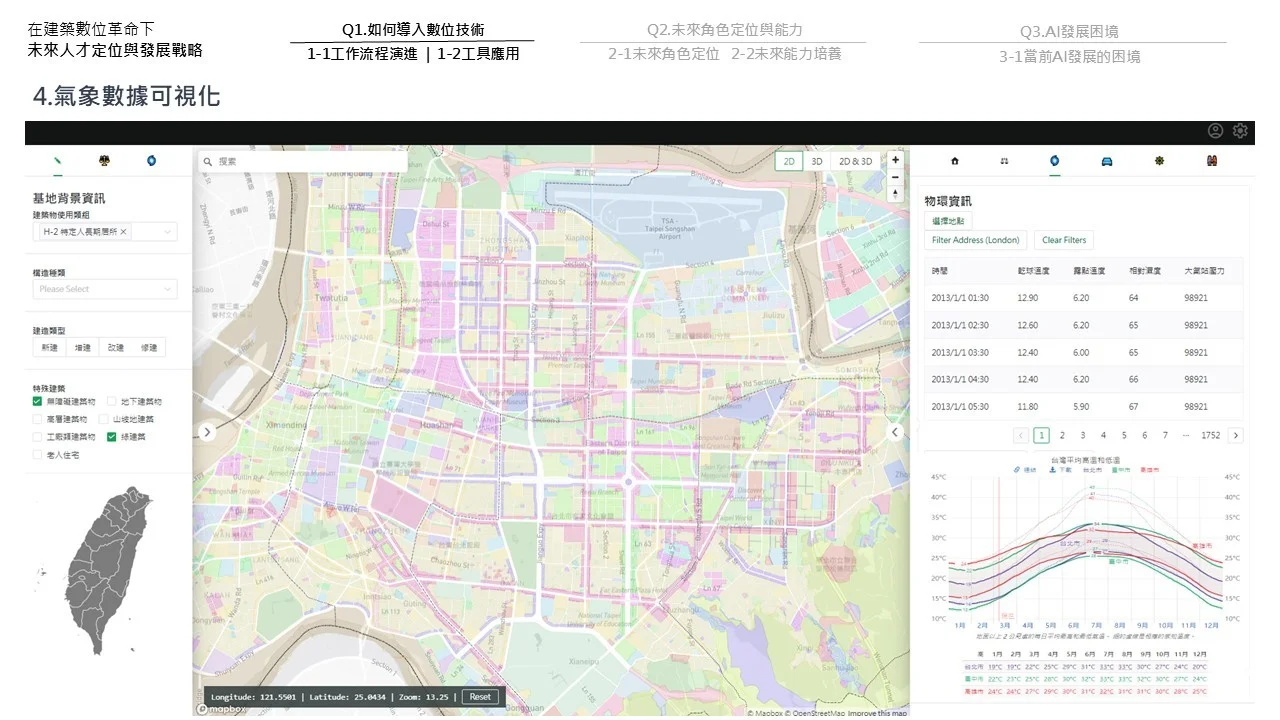
Task: Select the car icon tab on right panel
Action: pos(1105,160)
